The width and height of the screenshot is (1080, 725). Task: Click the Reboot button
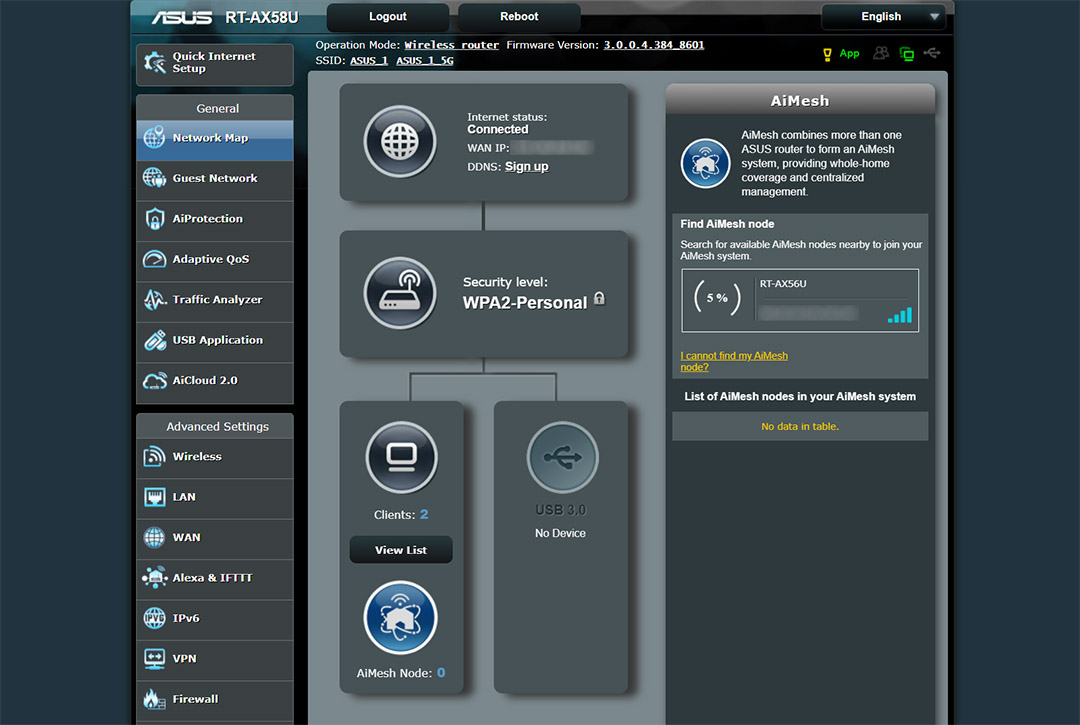(x=519, y=17)
